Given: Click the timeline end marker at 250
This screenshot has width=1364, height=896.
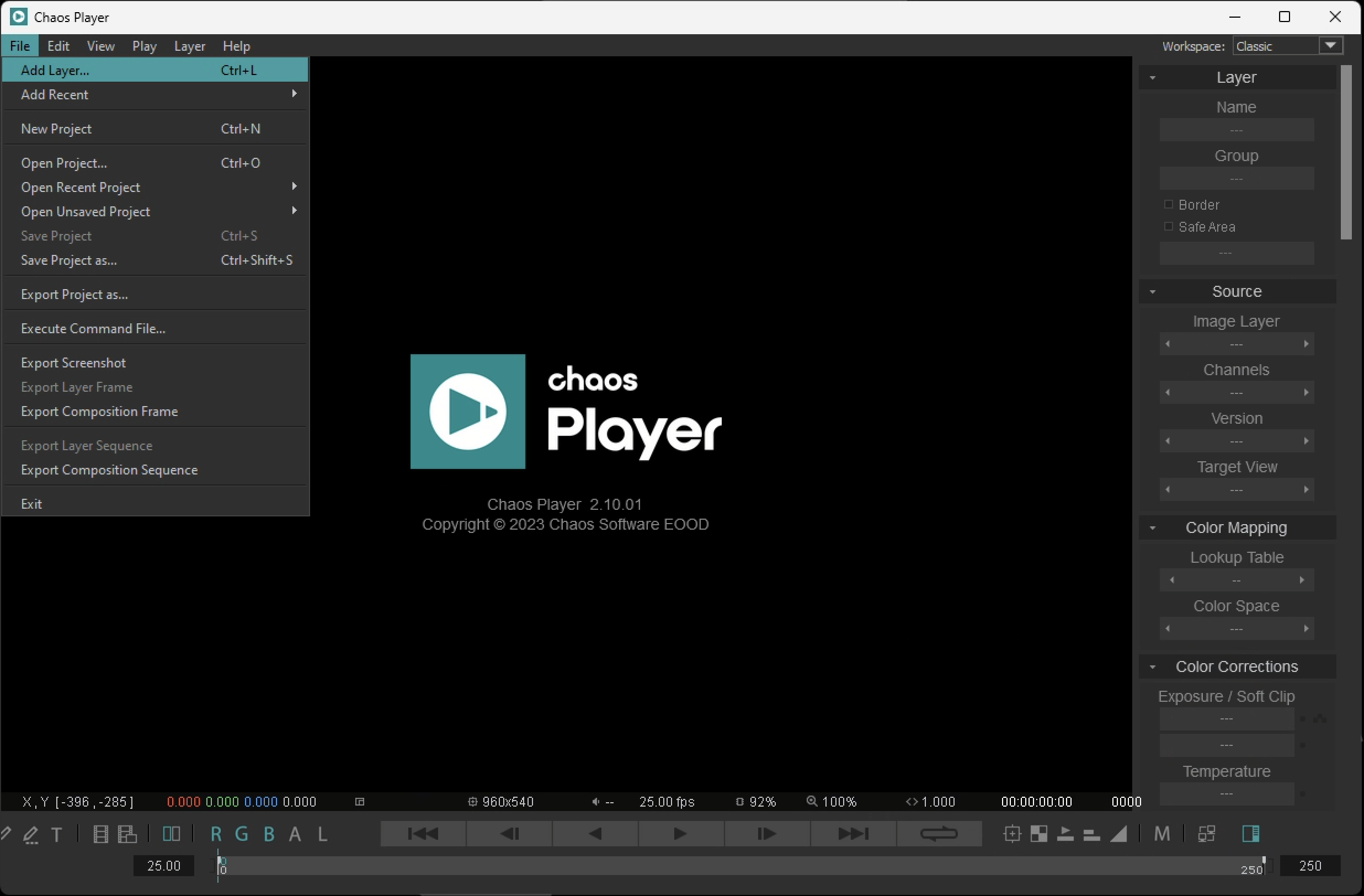Looking at the screenshot, I should pyautogui.click(x=1263, y=866).
